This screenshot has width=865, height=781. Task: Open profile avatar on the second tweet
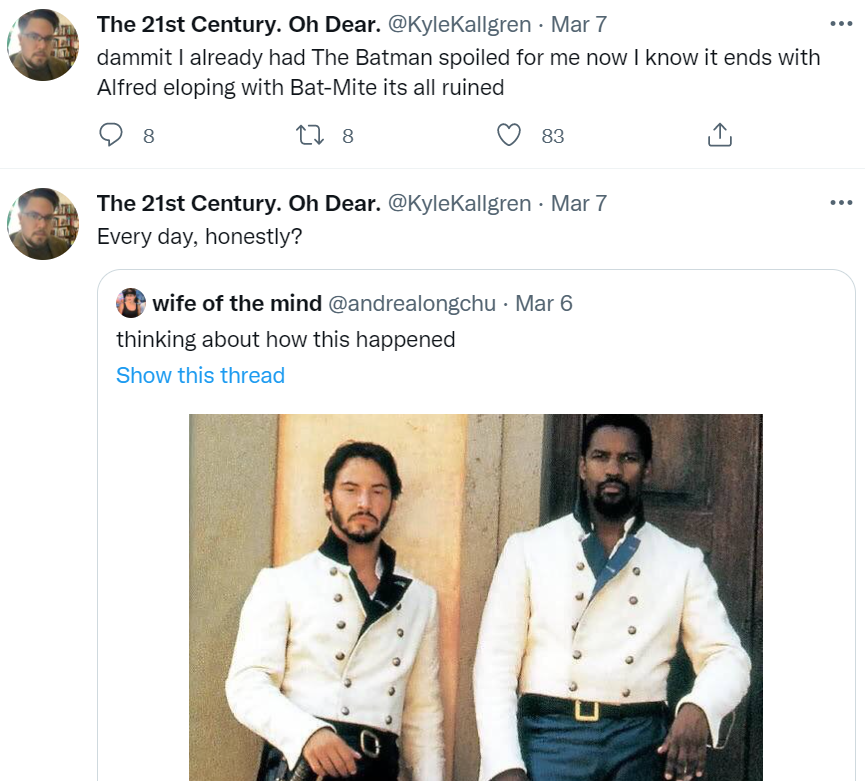tap(43, 224)
